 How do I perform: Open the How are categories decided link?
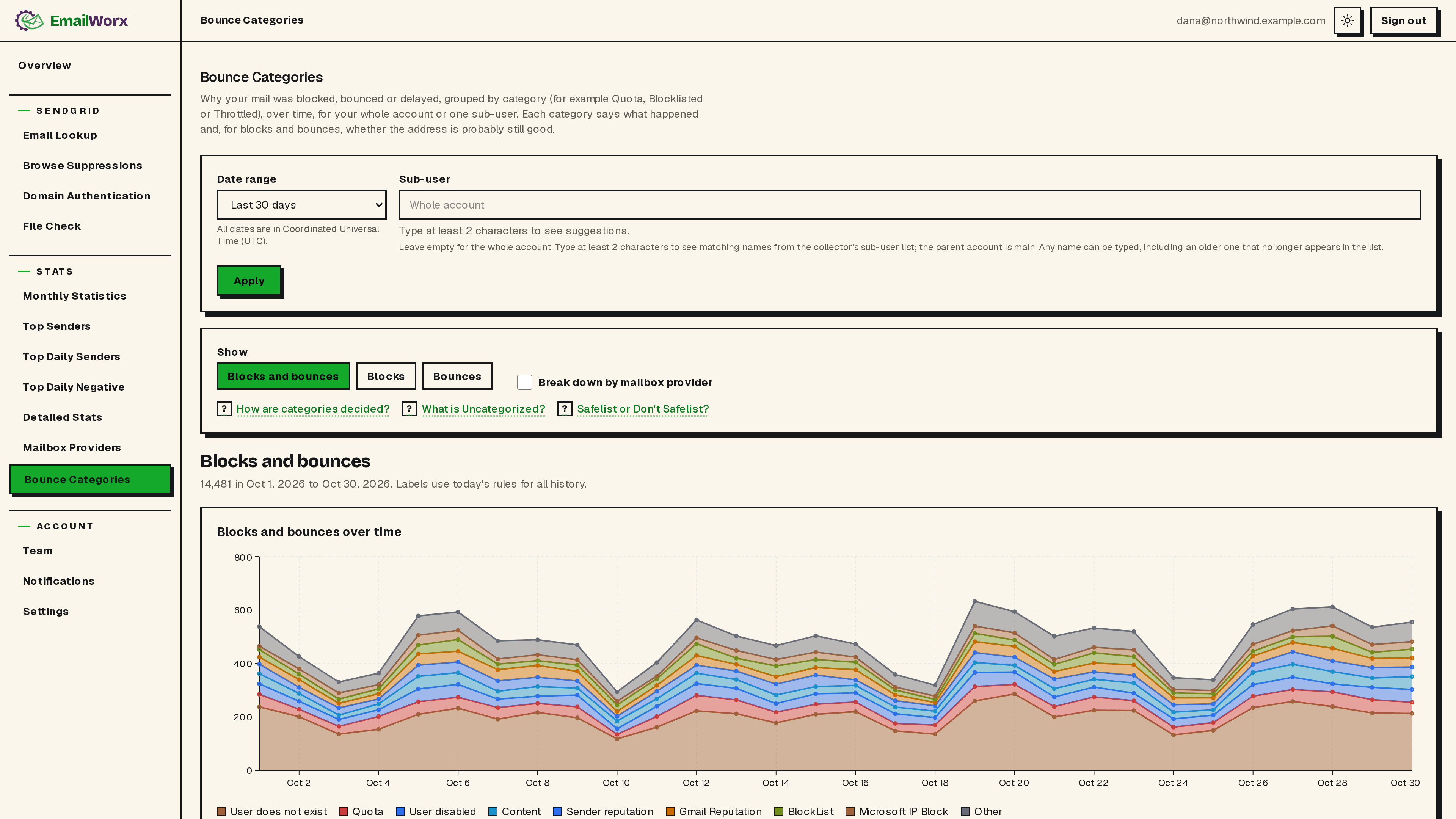[x=313, y=409]
